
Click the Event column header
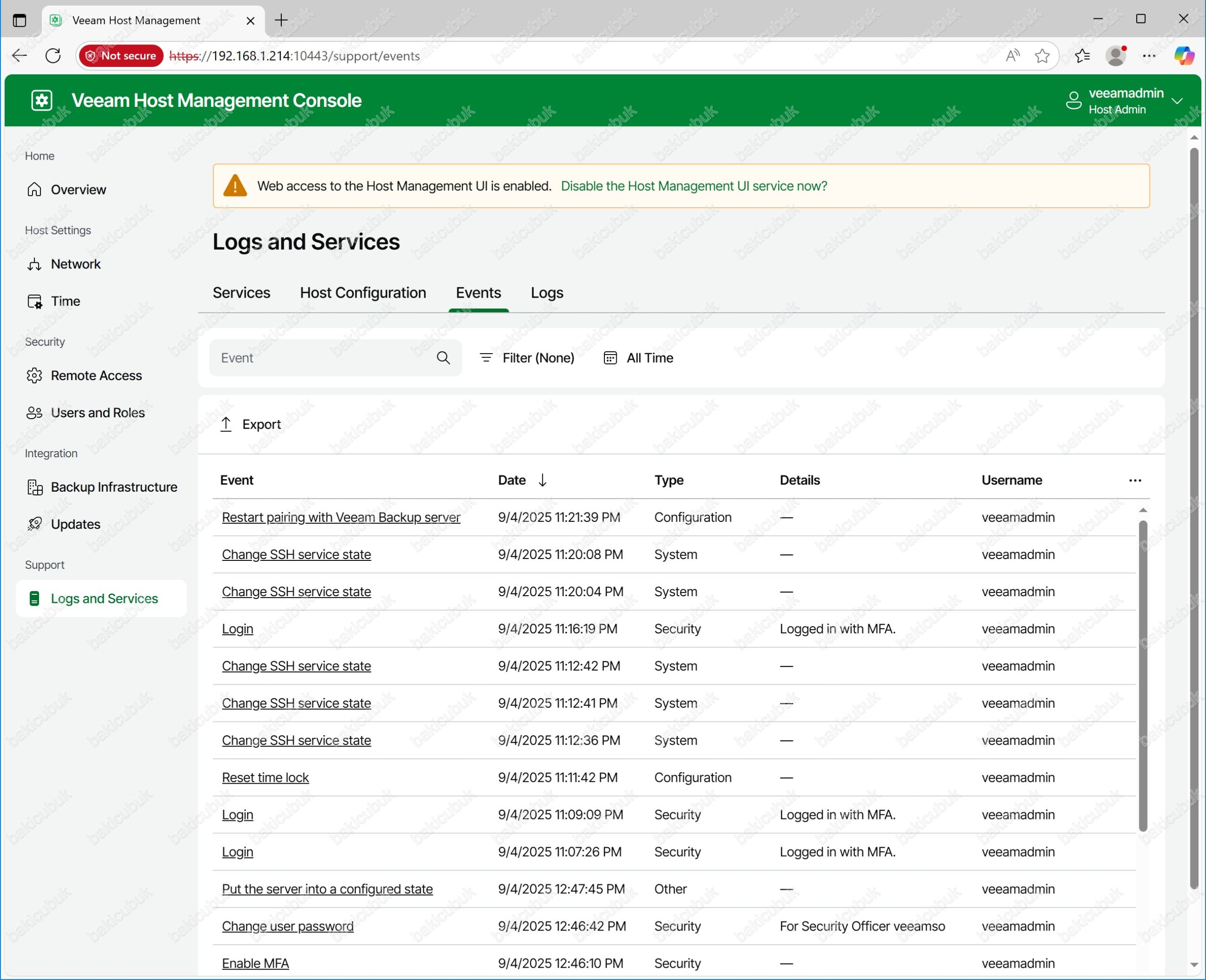pyautogui.click(x=236, y=480)
